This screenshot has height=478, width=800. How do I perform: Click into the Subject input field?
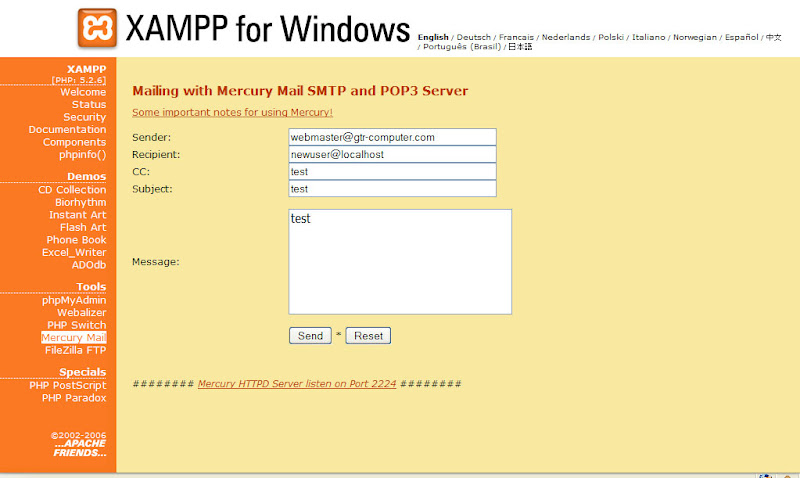[x=392, y=189]
